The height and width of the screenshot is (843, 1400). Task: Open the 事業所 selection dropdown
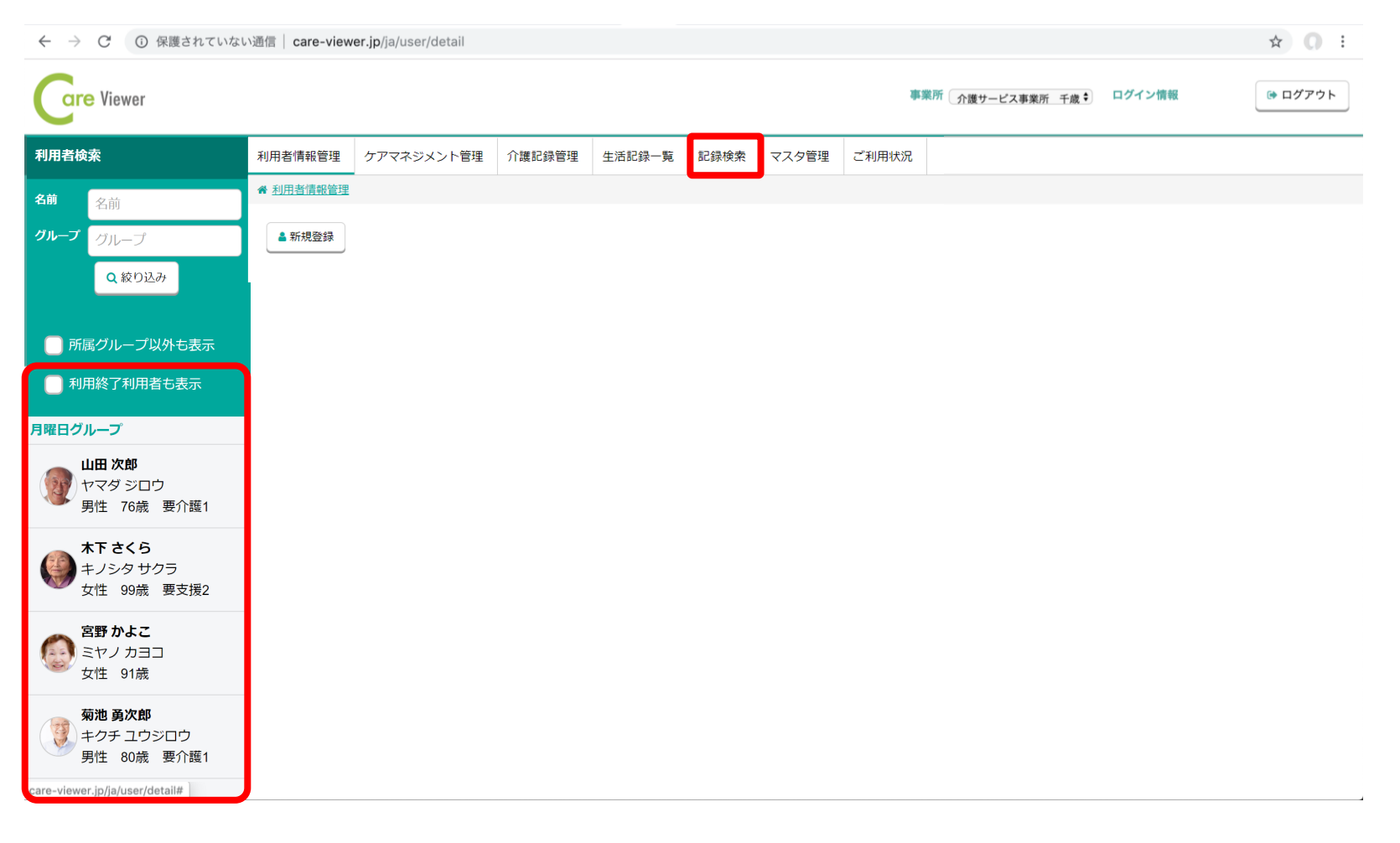click(x=1023, y=98)
